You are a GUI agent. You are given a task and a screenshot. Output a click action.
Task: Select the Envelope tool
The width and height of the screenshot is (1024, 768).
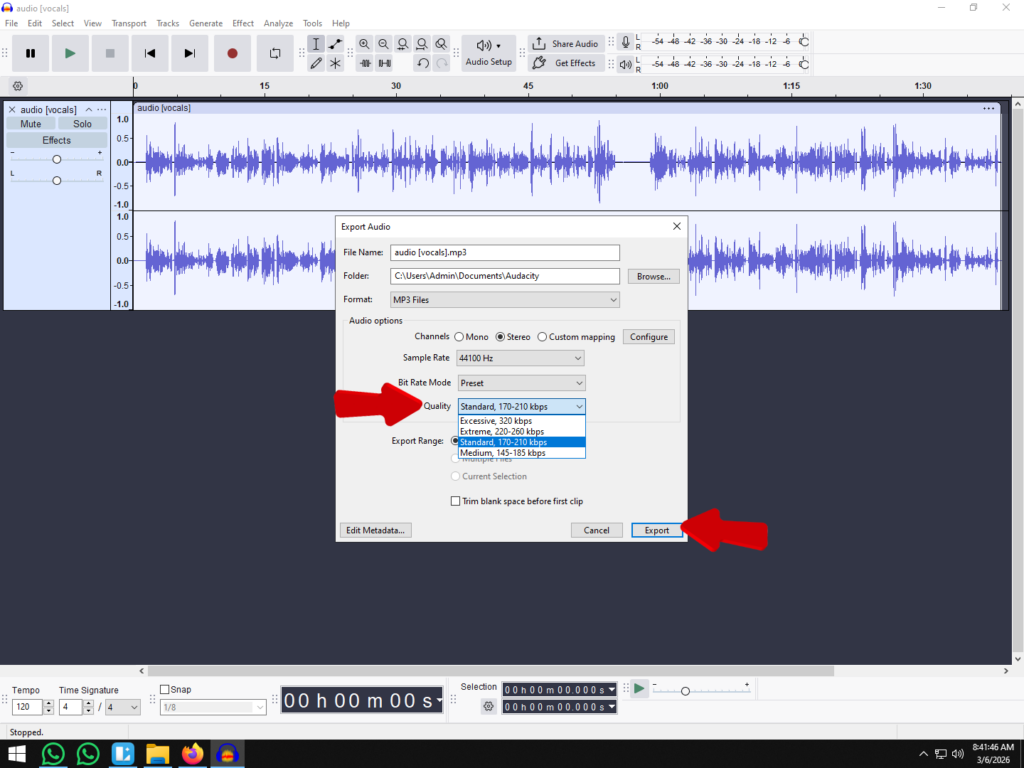tap(335, 44)
